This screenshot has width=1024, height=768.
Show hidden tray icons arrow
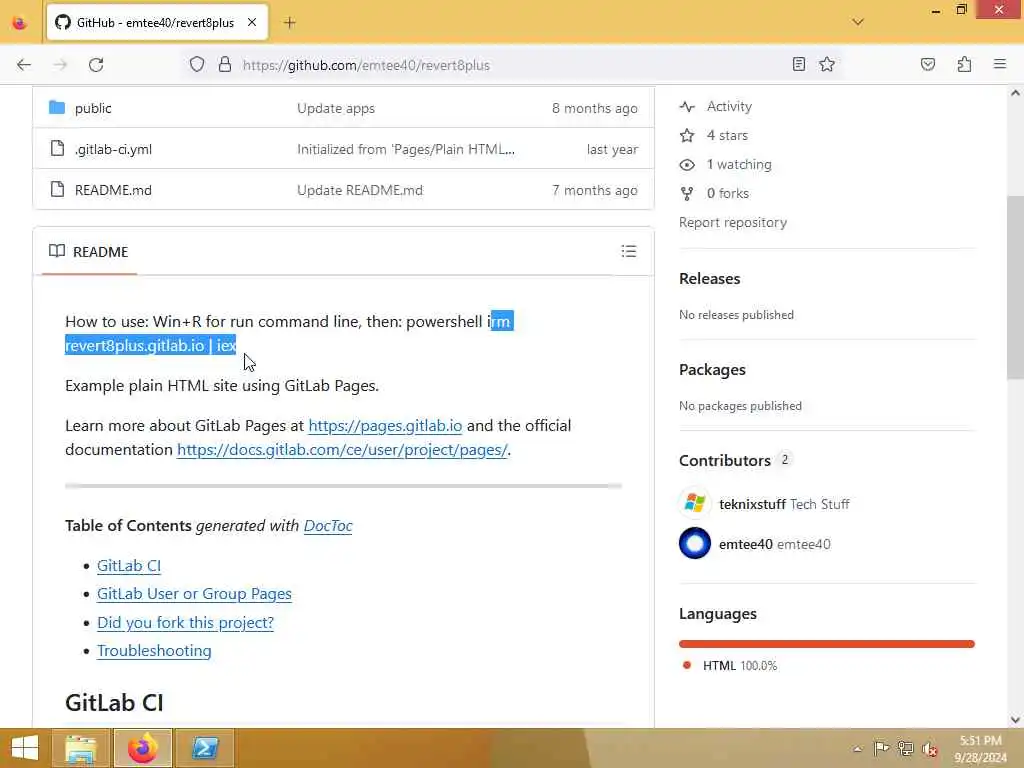857,748
